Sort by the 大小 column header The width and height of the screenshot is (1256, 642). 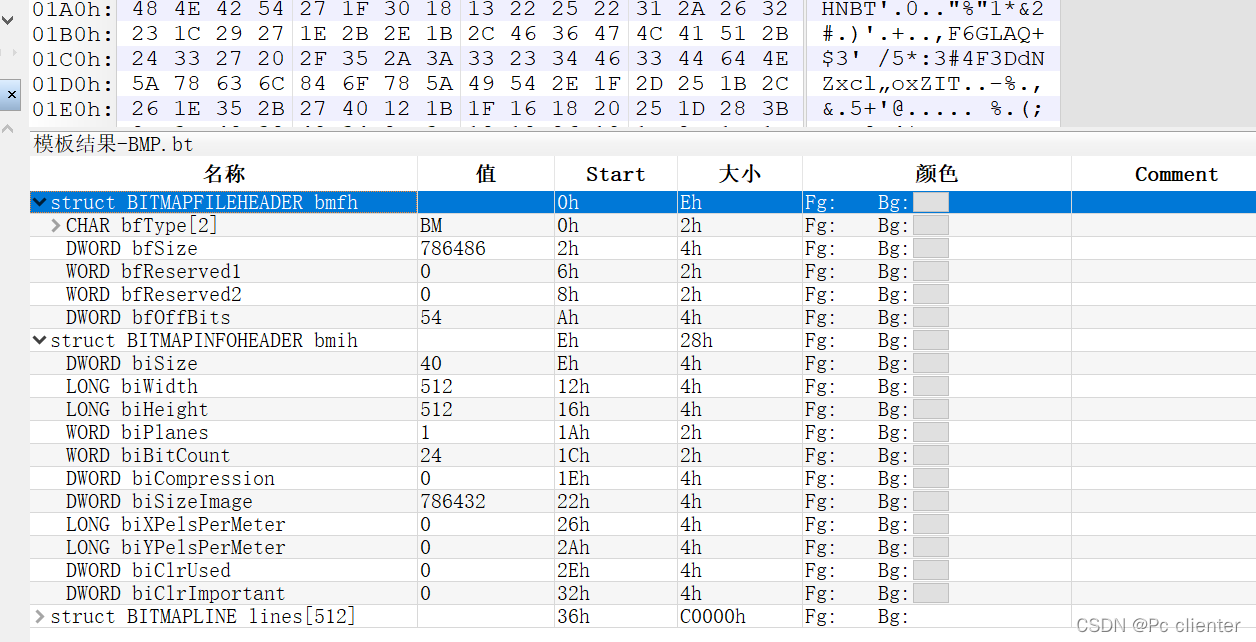[740, 174]
